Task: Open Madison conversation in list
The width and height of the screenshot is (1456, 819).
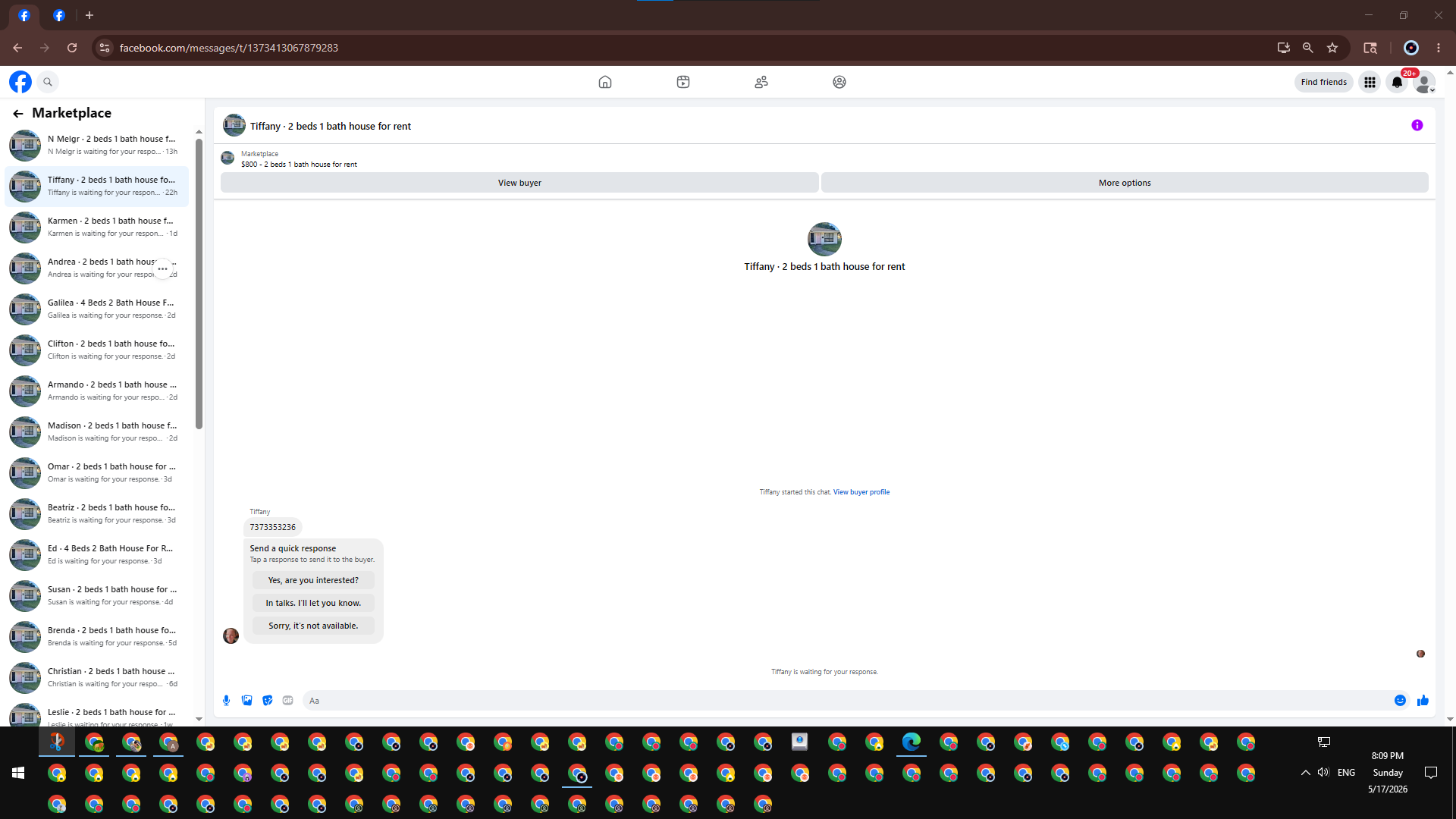Action: [x=97, y=432]
